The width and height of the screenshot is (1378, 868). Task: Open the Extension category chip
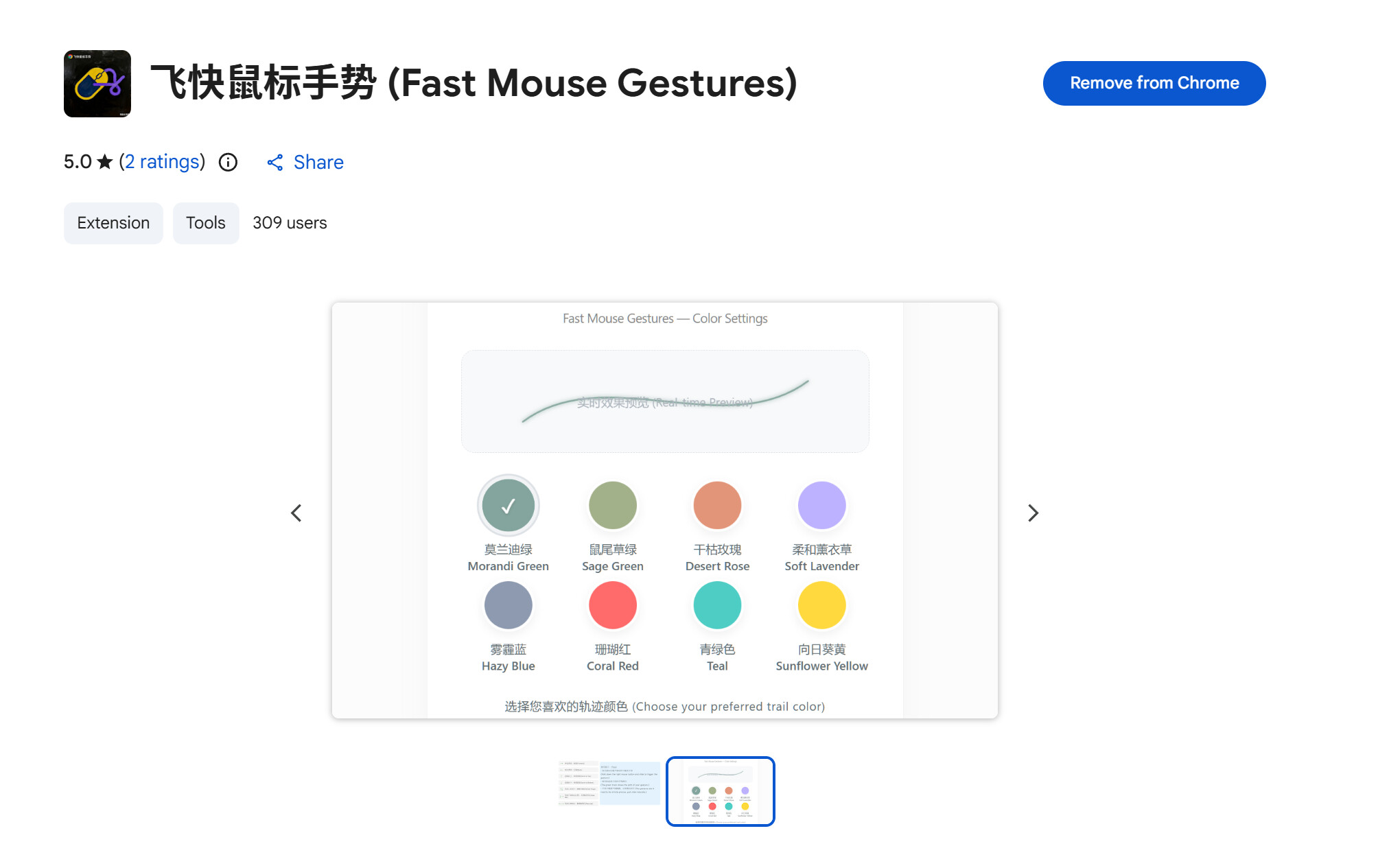tap(113, 223)
